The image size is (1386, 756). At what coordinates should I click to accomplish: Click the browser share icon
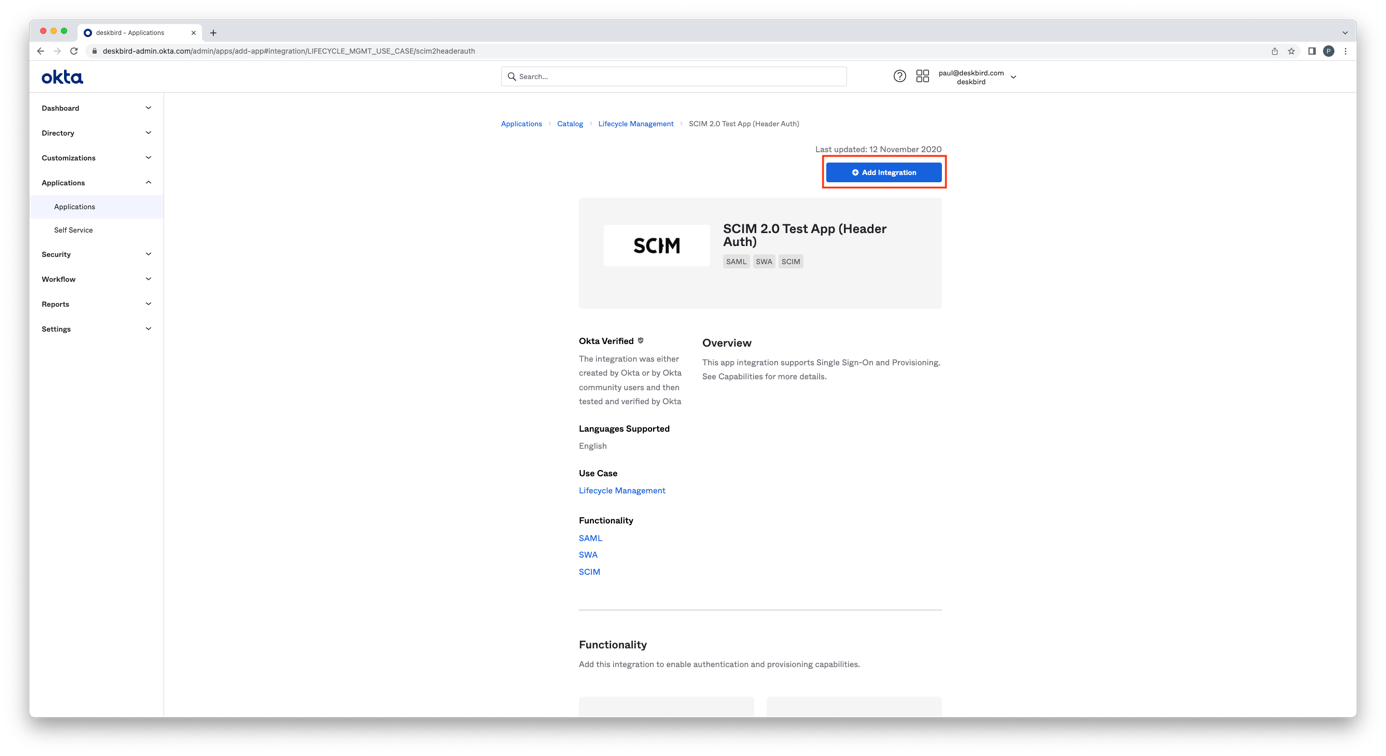(1274, 51)
